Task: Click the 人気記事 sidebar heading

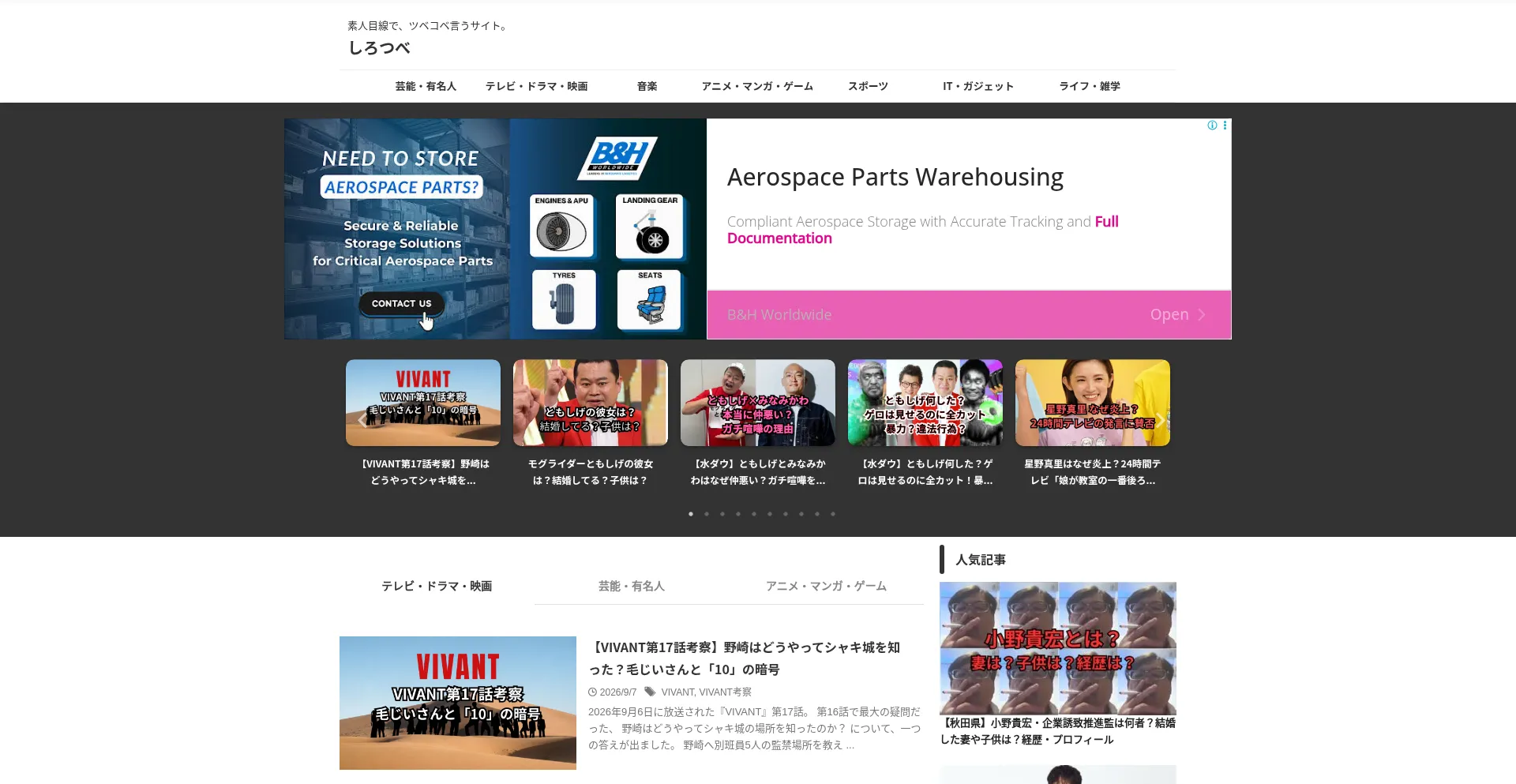Action: 981,559
